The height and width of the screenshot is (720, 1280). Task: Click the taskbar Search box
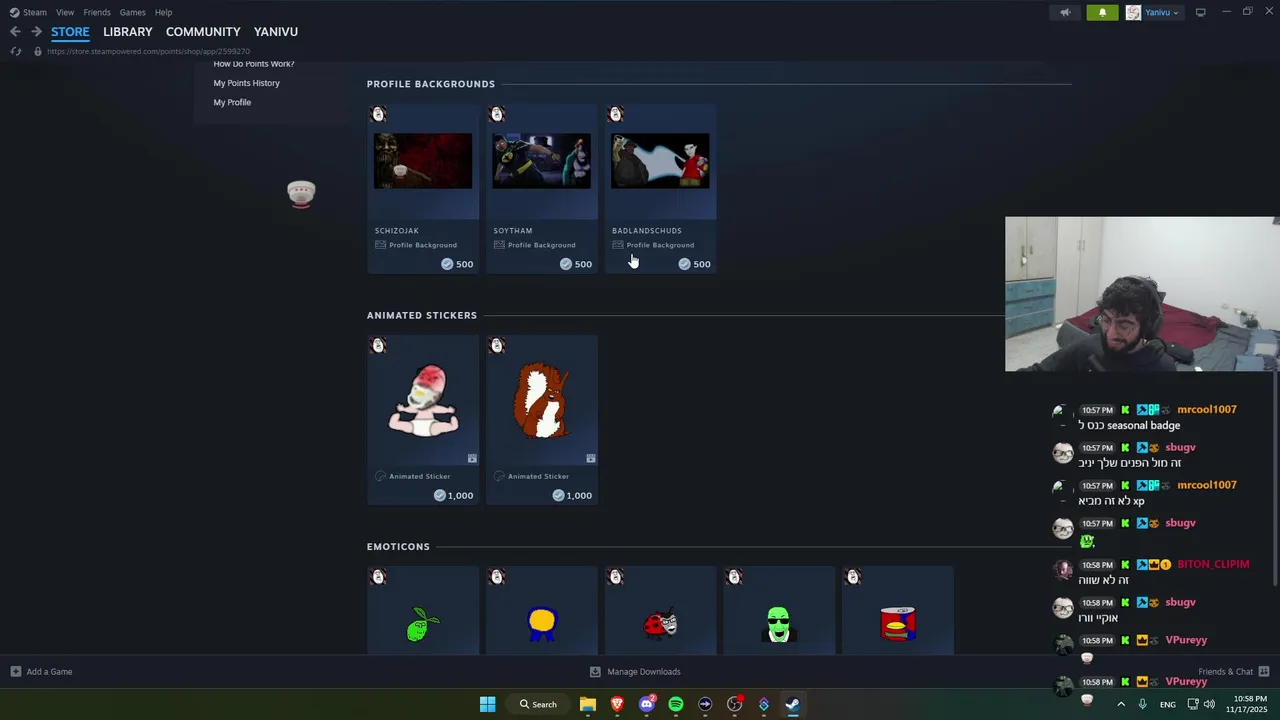click(538, 704)
